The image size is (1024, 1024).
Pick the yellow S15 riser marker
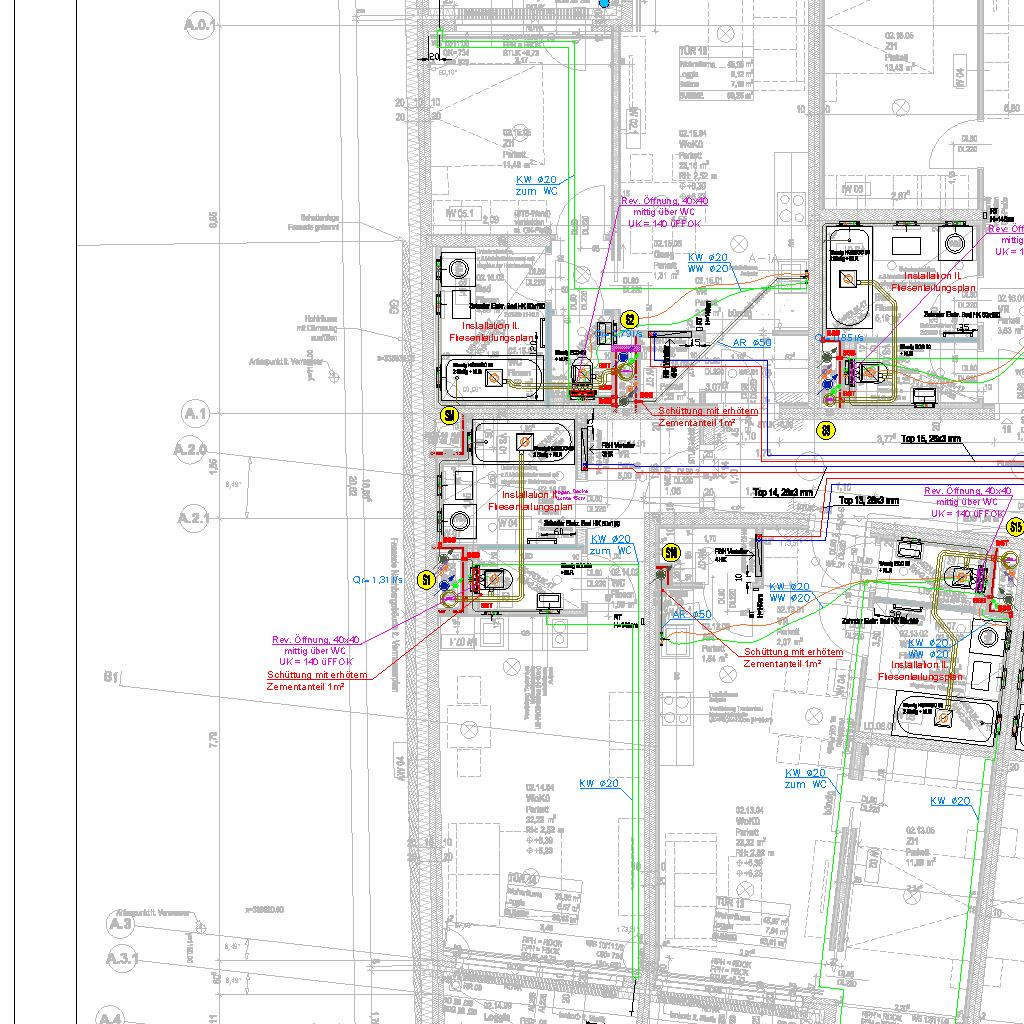point(1016,526)
